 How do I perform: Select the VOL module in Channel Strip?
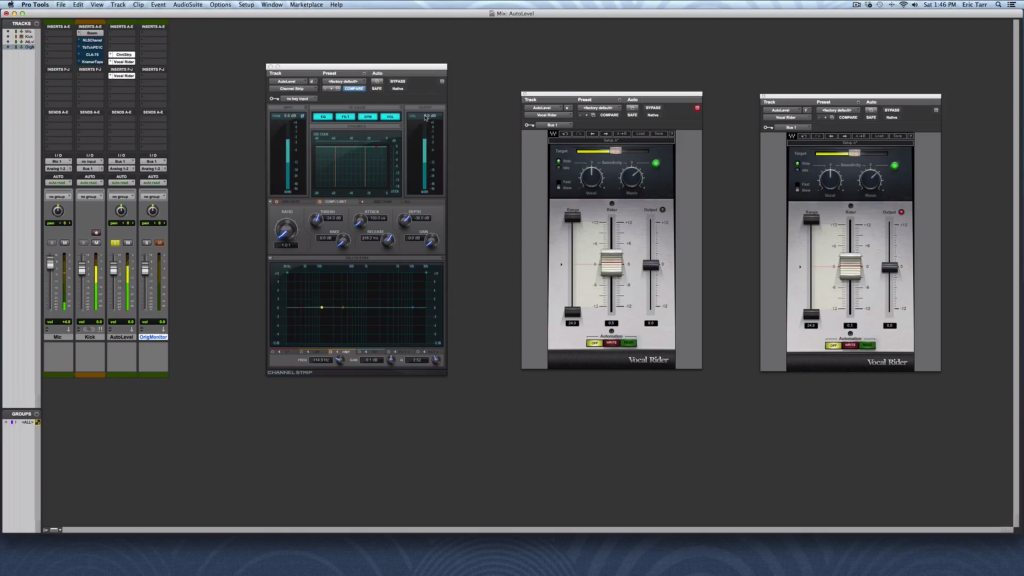coord(391,117)
